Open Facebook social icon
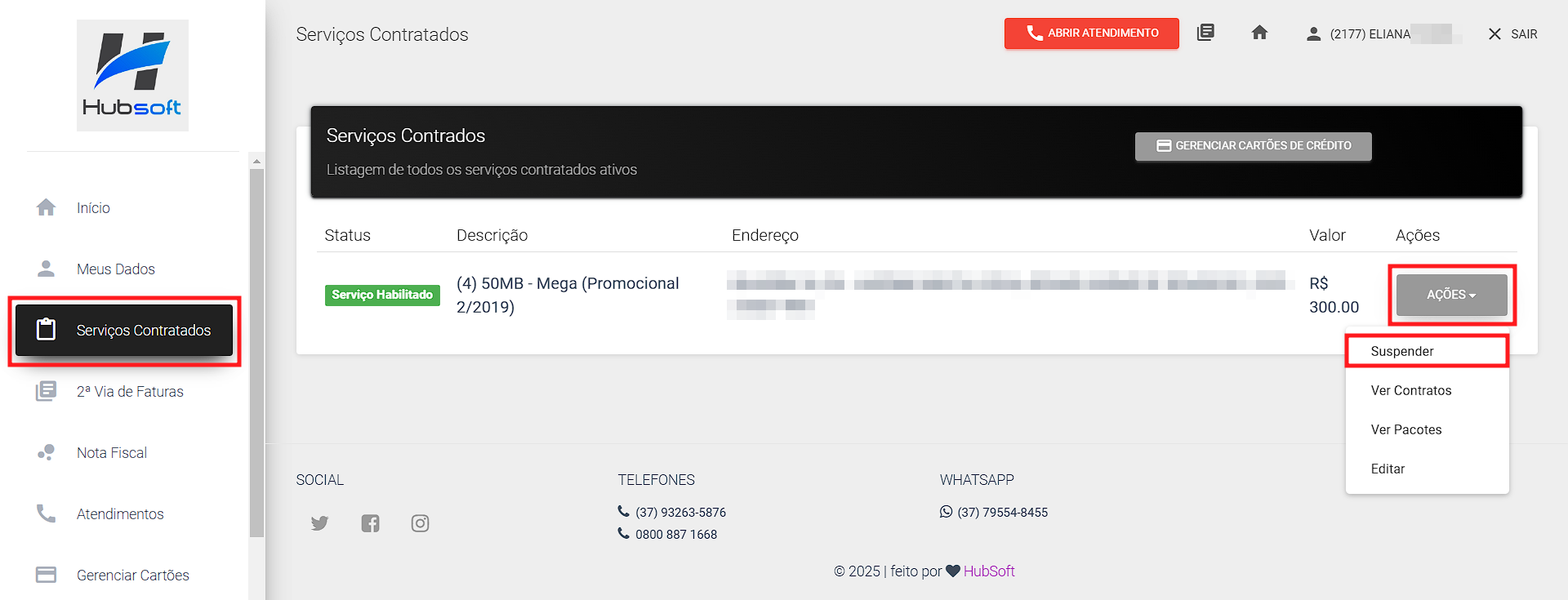Viewport: 1568px width, 600px height. tap(370, 523)
